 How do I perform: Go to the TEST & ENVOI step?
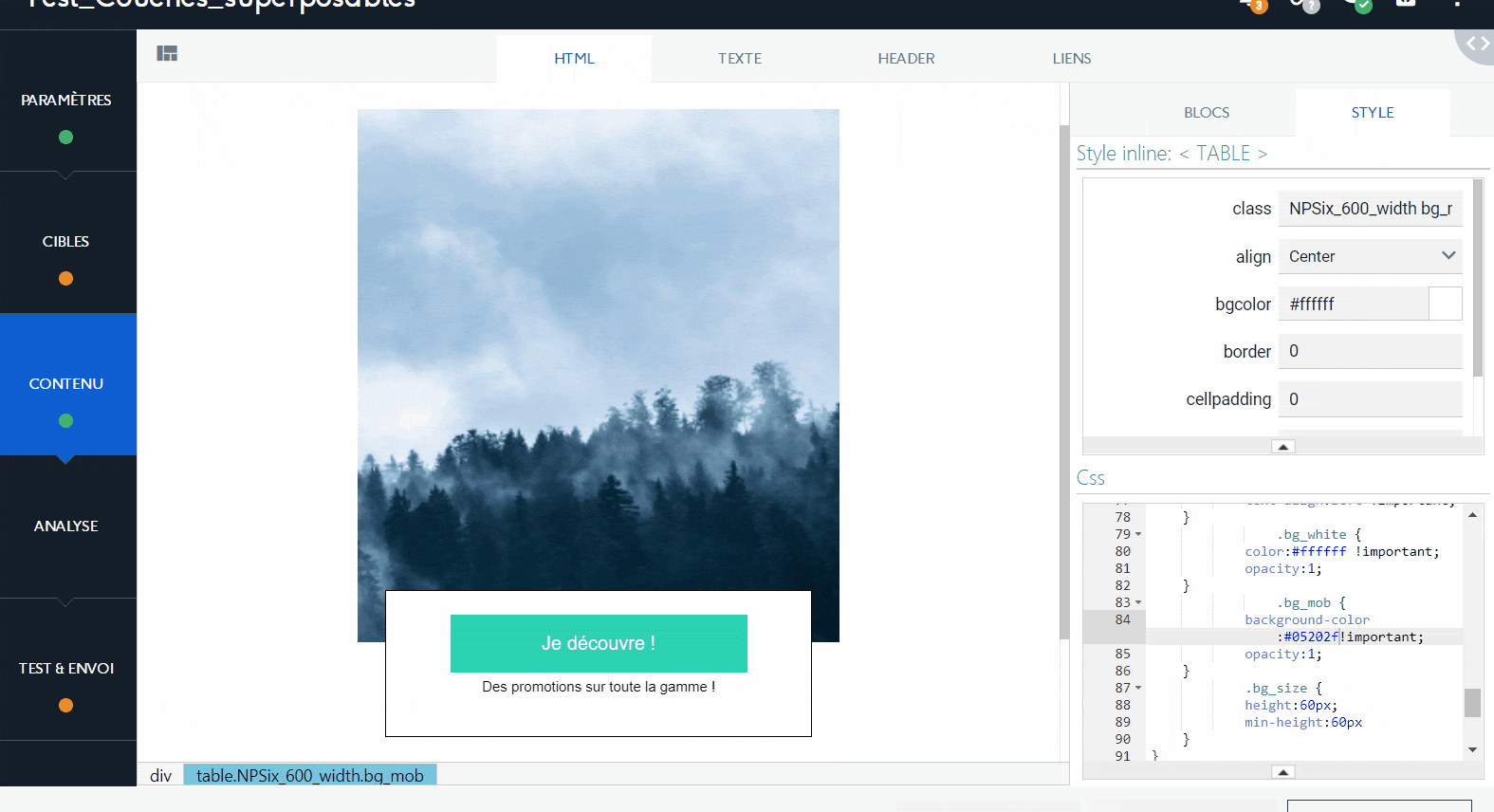click(x=66, y=669)
